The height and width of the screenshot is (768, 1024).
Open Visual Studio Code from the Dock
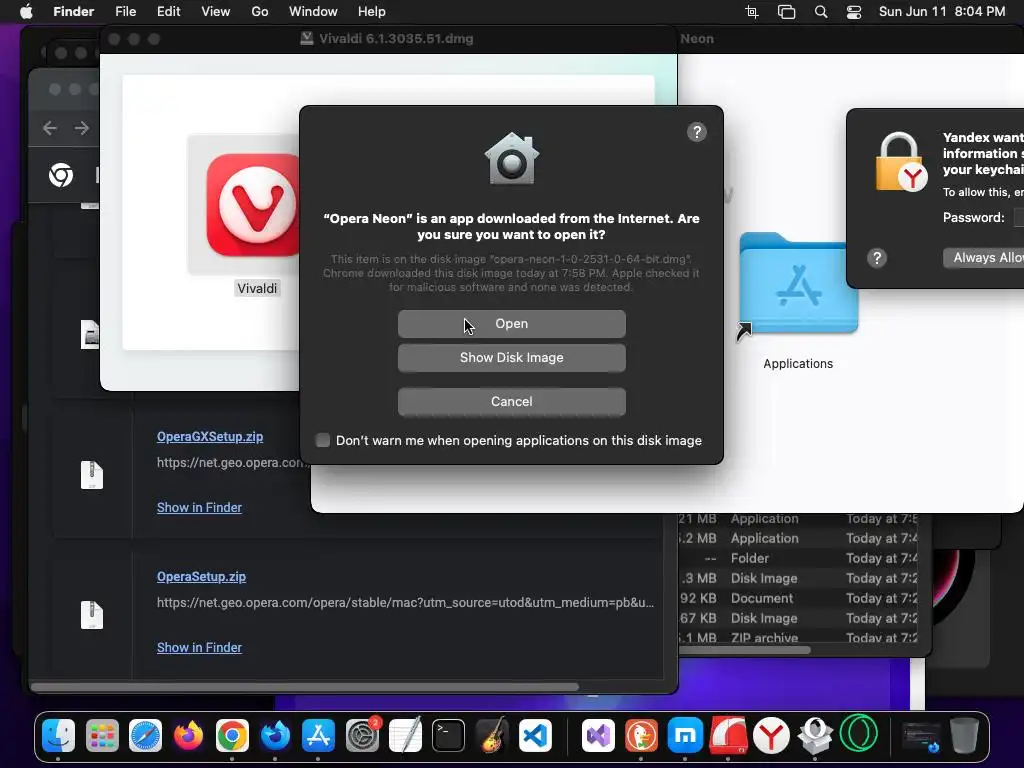(x=535, y=735)
